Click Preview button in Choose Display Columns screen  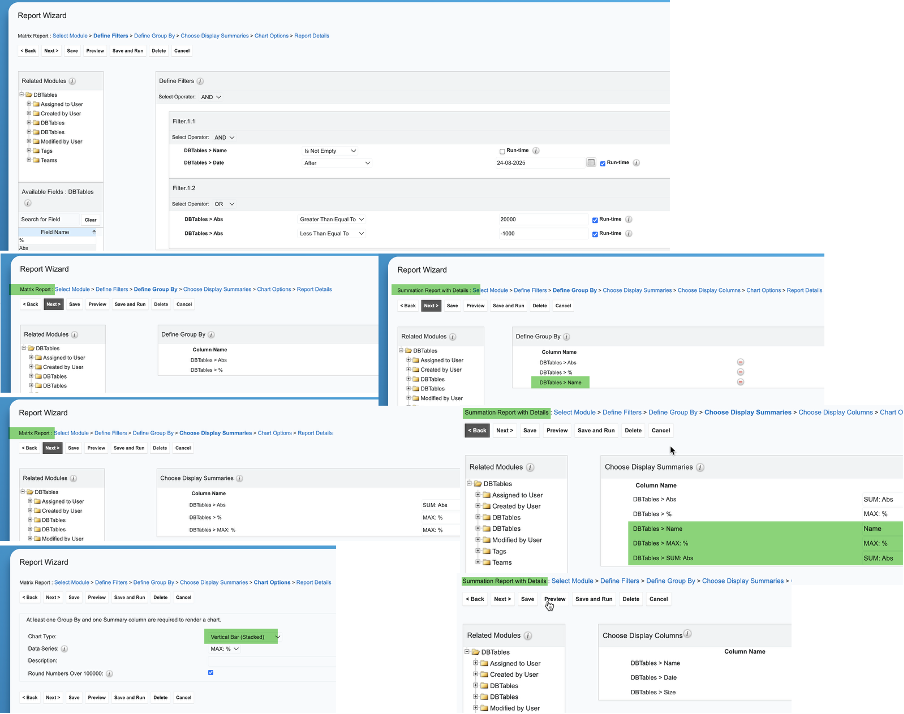point(555,599)
